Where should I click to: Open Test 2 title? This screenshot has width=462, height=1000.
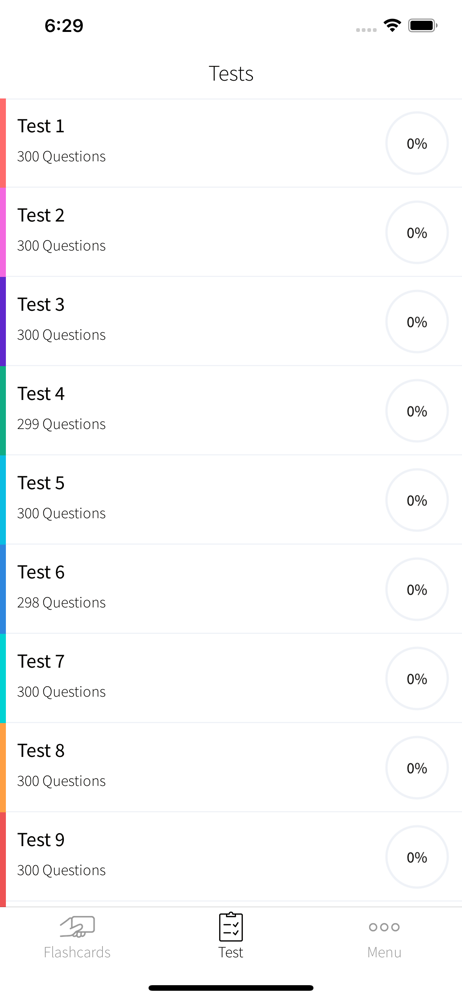41,216
